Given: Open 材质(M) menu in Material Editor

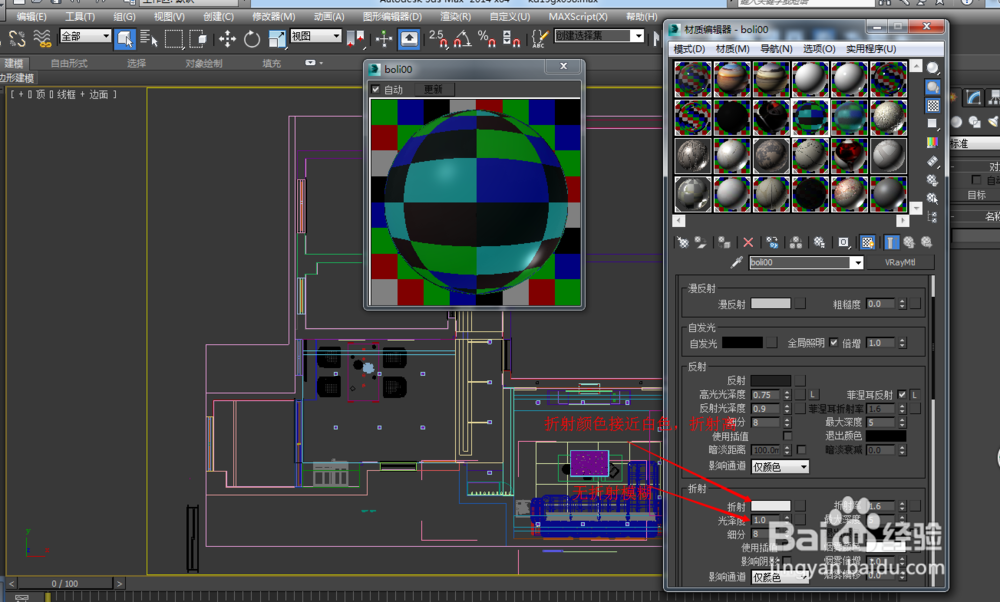Looking at the screenshot, I should pos(733,48).
